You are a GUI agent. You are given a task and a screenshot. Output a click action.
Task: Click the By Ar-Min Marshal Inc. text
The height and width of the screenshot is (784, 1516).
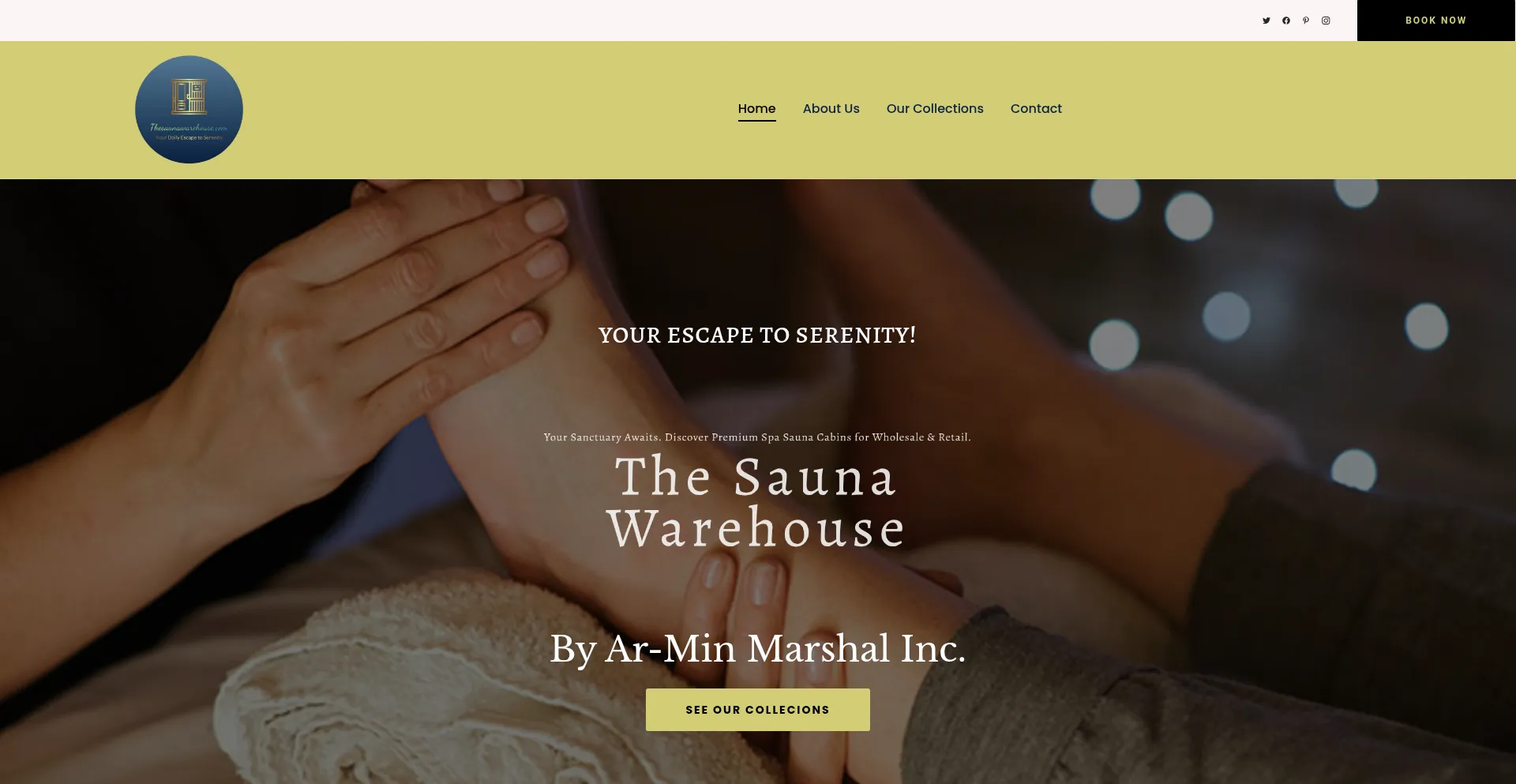[757, 649]
